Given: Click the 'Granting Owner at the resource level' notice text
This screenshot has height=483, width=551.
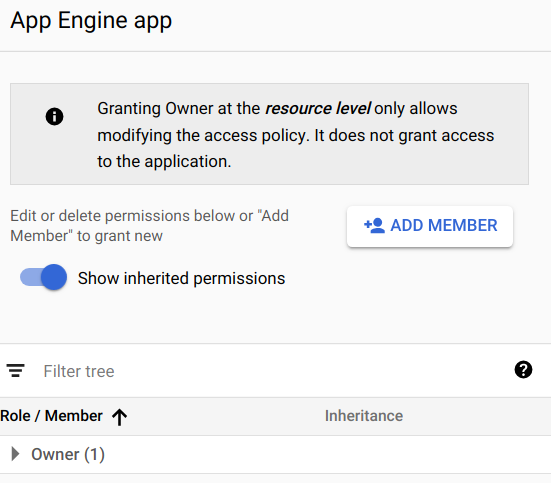Looking at the screenshot, I should coord(296,135).
